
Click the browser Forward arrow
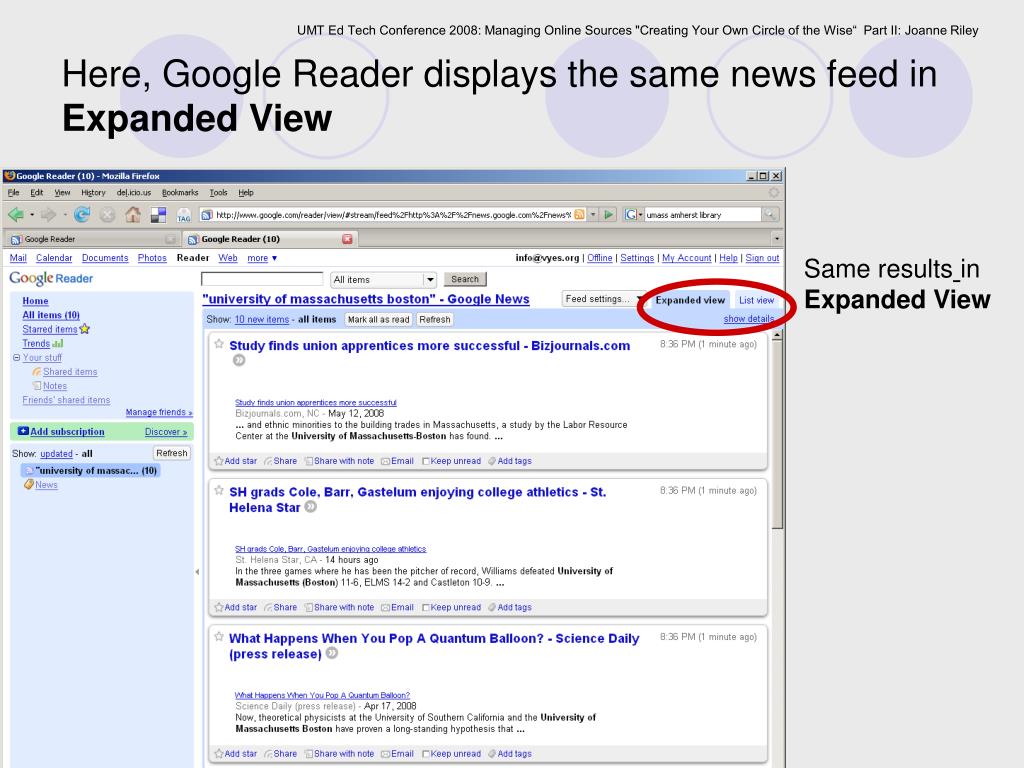(48, 214)
